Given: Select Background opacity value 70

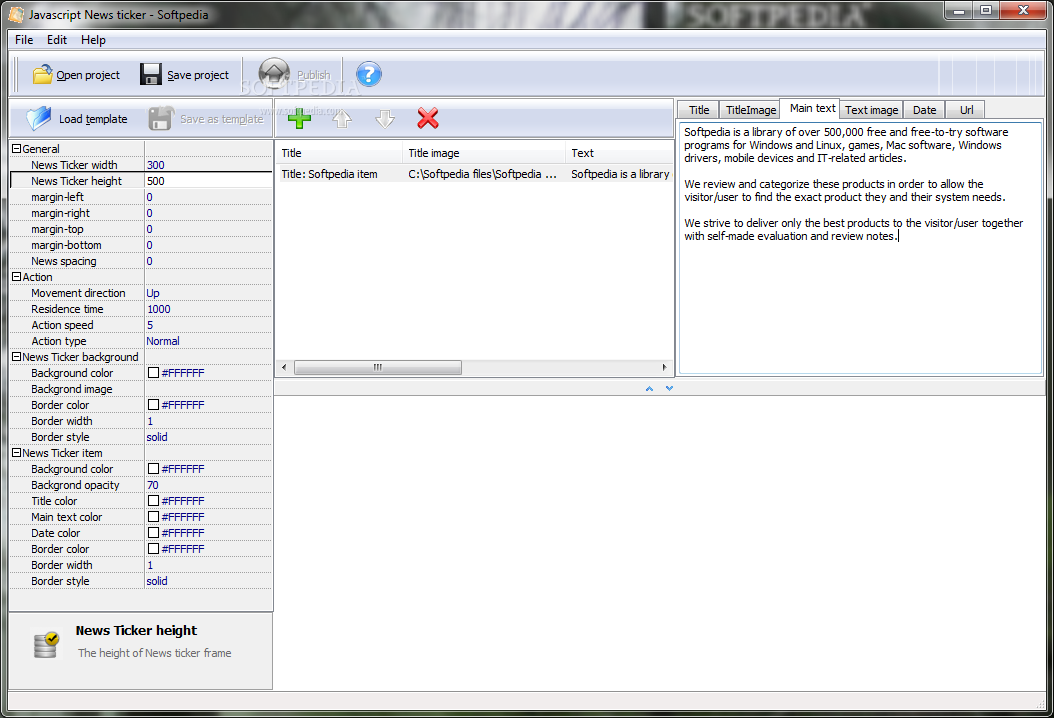Looking at the screenshot, I should click(x=208, y=485).
